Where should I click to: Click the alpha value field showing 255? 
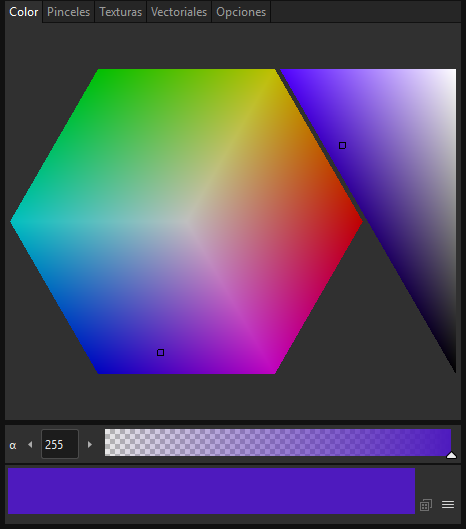[x=60, y=444]
